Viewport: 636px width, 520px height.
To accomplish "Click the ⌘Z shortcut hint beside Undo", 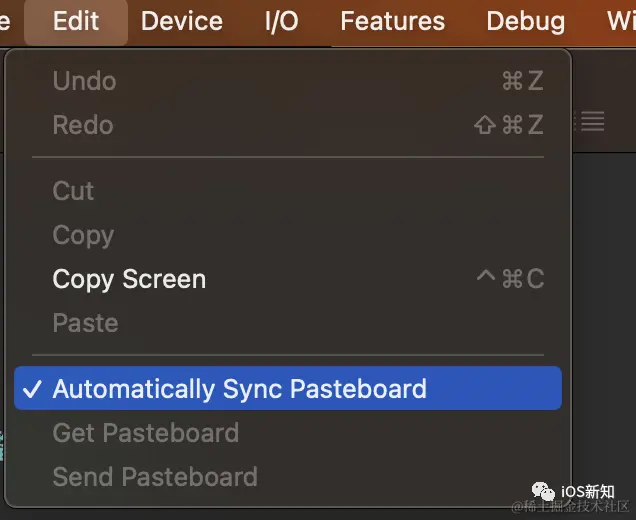I will click(x=522, y=81).
